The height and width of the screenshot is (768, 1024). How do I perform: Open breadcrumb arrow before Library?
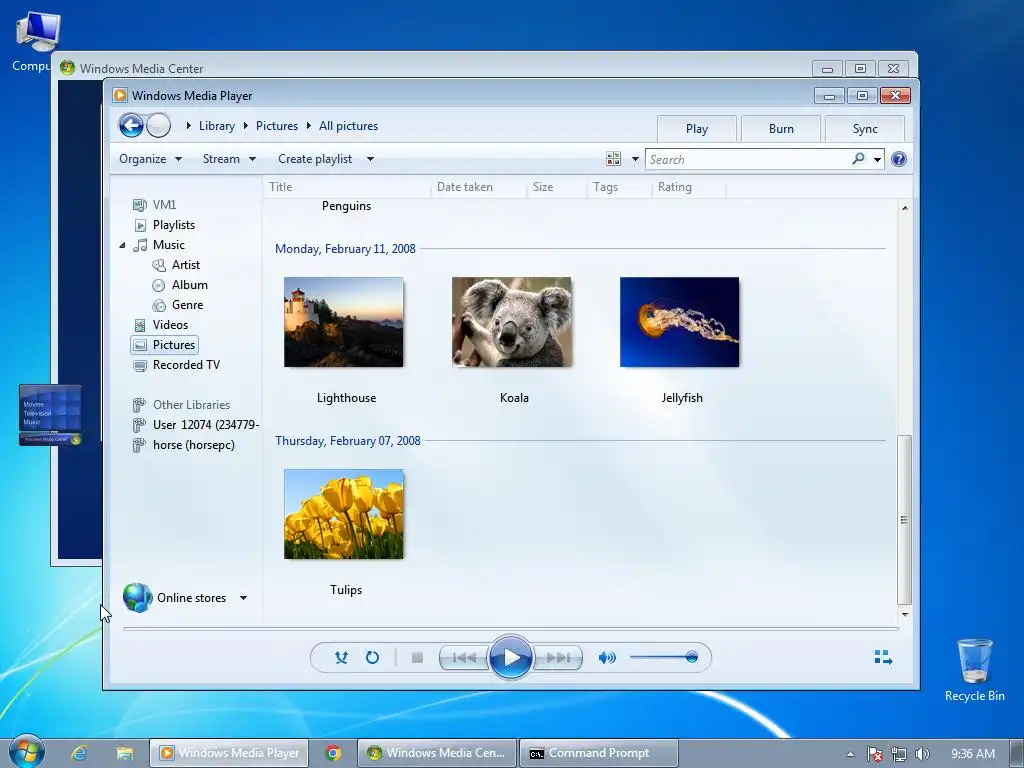(188, 125)
